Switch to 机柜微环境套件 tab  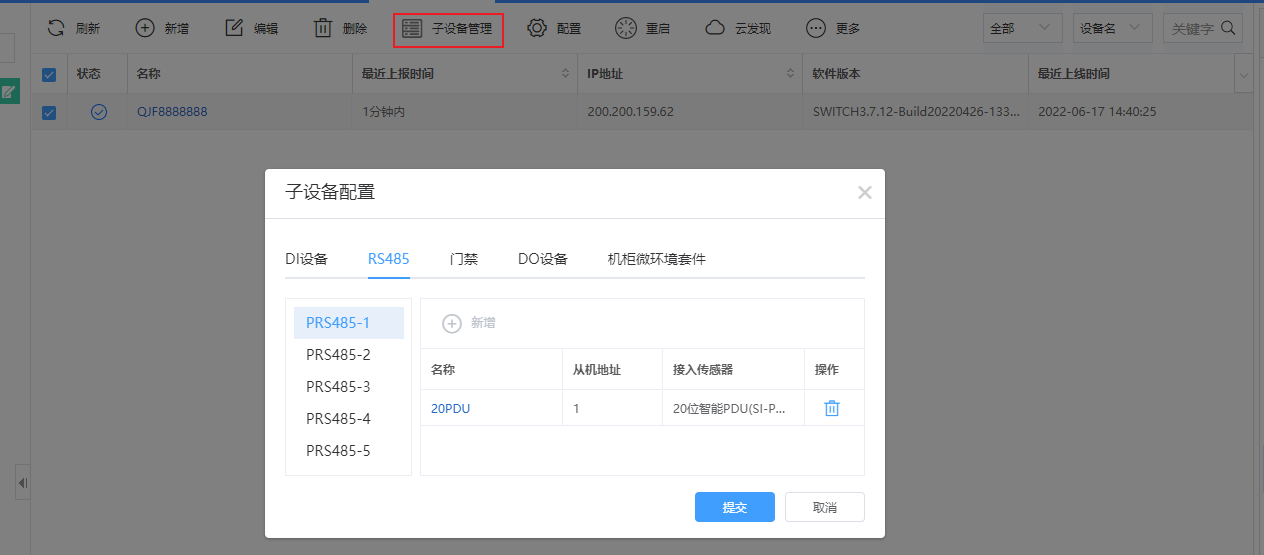657,259
